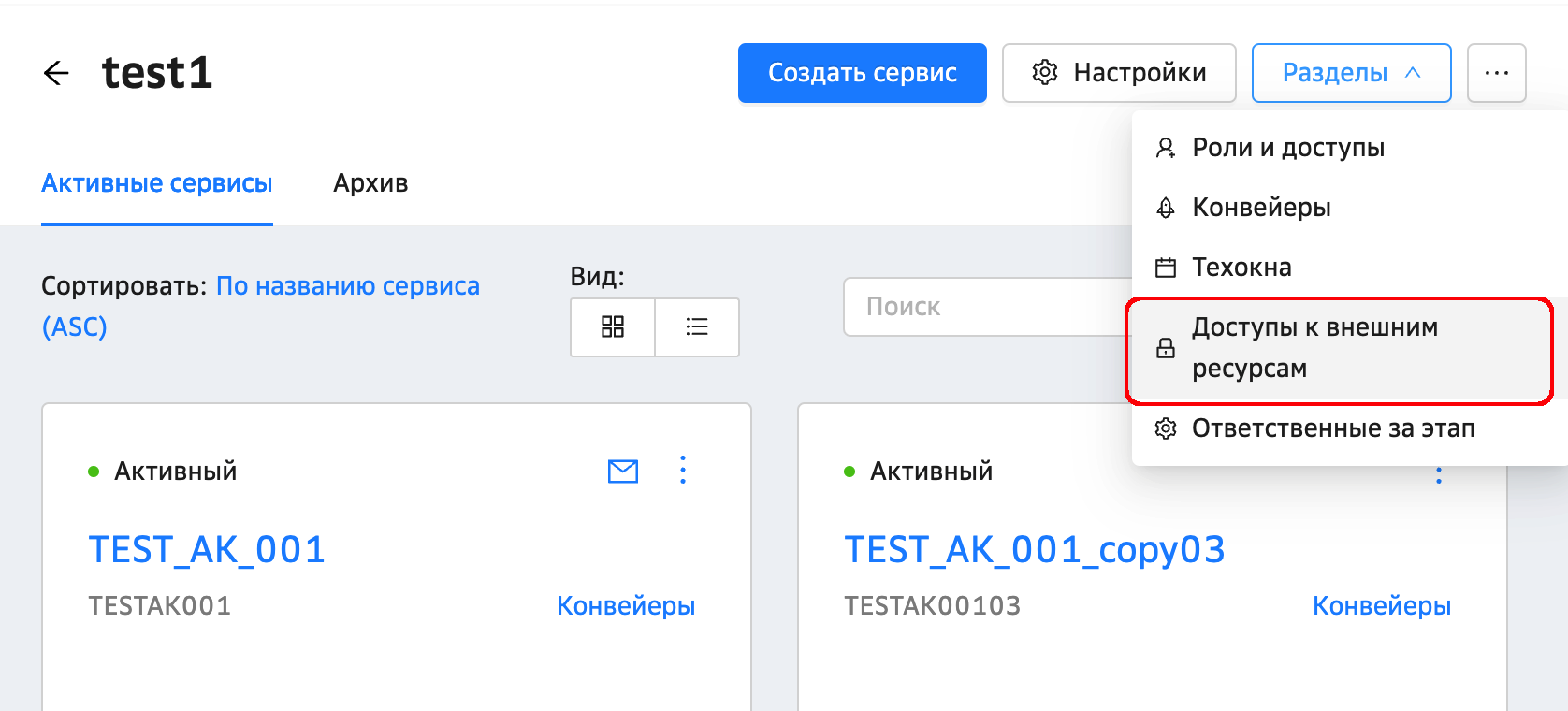Open three-dot menu on TEST_AK_001 card

click(683, 470)
